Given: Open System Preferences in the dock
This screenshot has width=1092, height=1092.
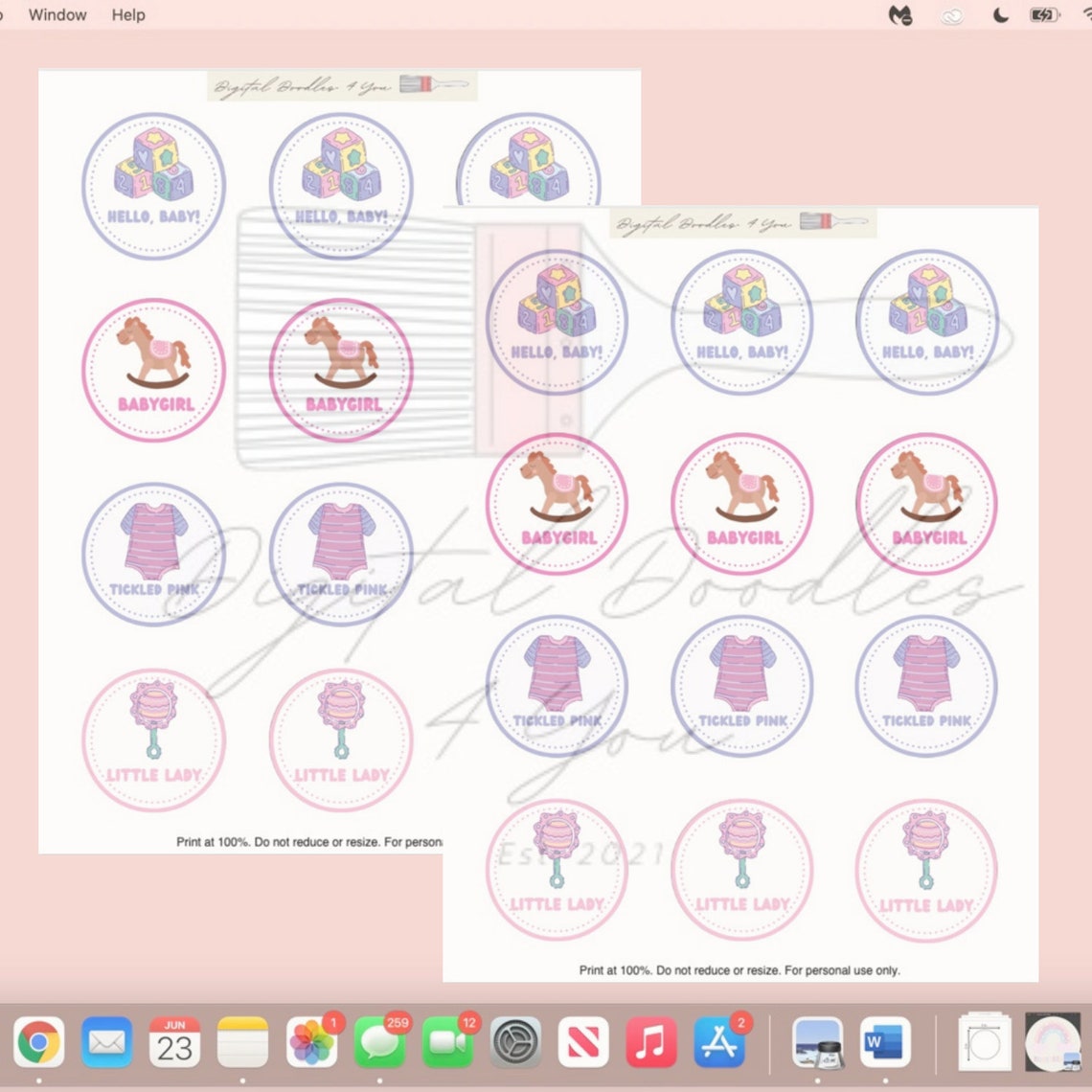Looking at the screenshot, I should coord(516,1042).
